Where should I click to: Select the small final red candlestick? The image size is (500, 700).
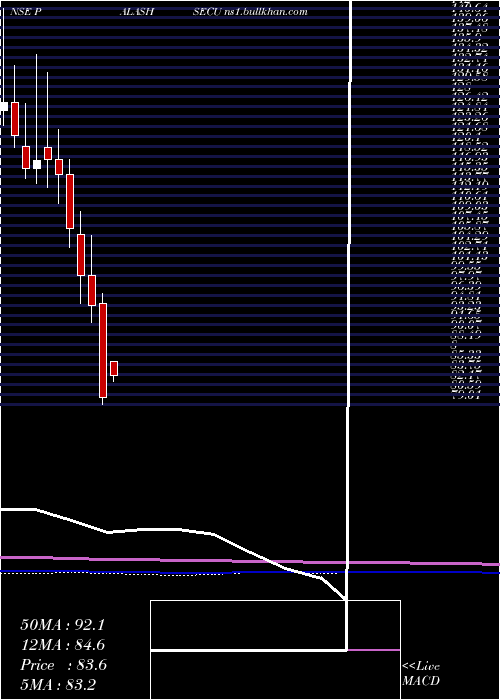point(114,368)
